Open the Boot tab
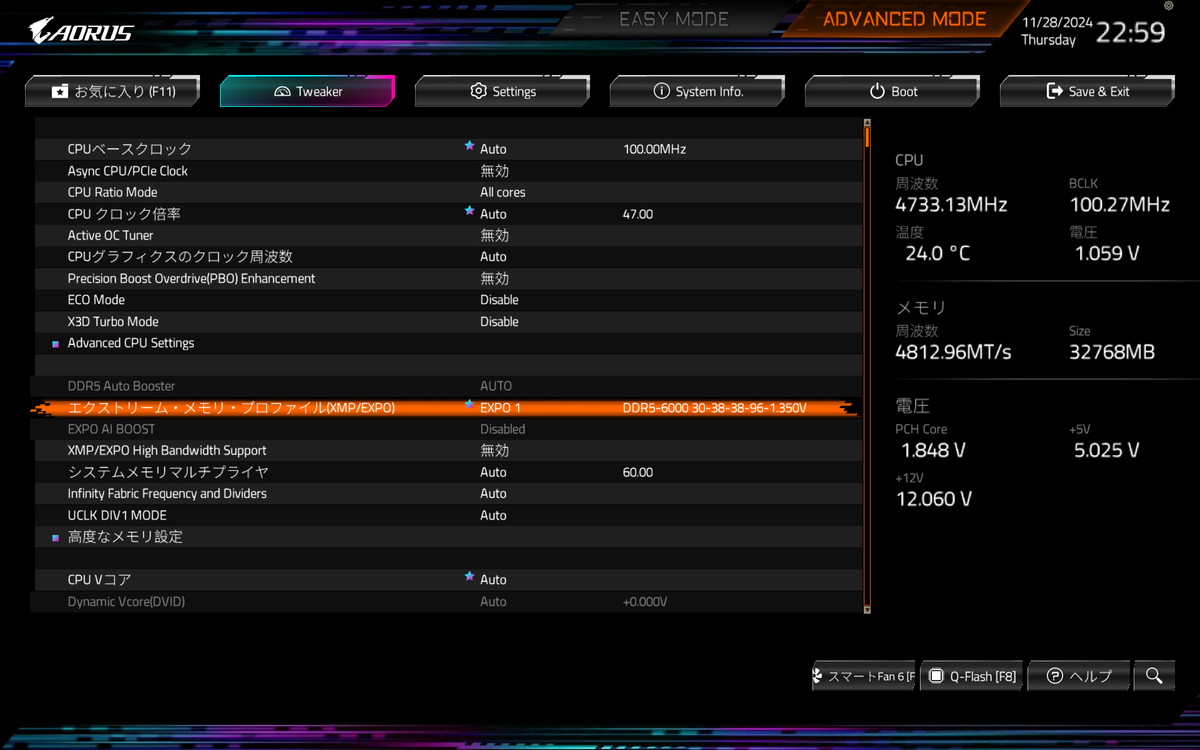This screenshot has height=750, width=1200. pyautogui.click(x=892, y=91)
